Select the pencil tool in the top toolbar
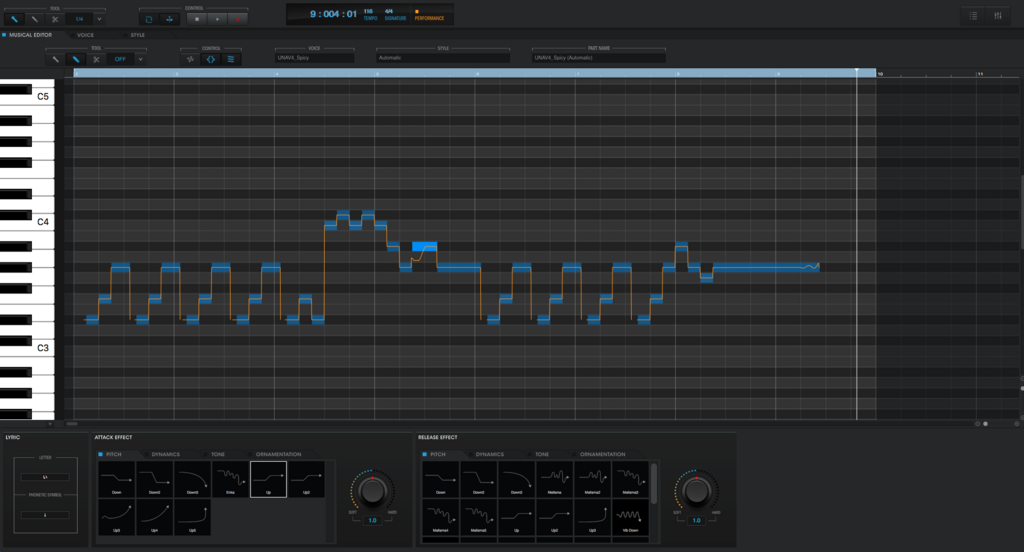This screenshot has height=552, width=1024. 14,19
